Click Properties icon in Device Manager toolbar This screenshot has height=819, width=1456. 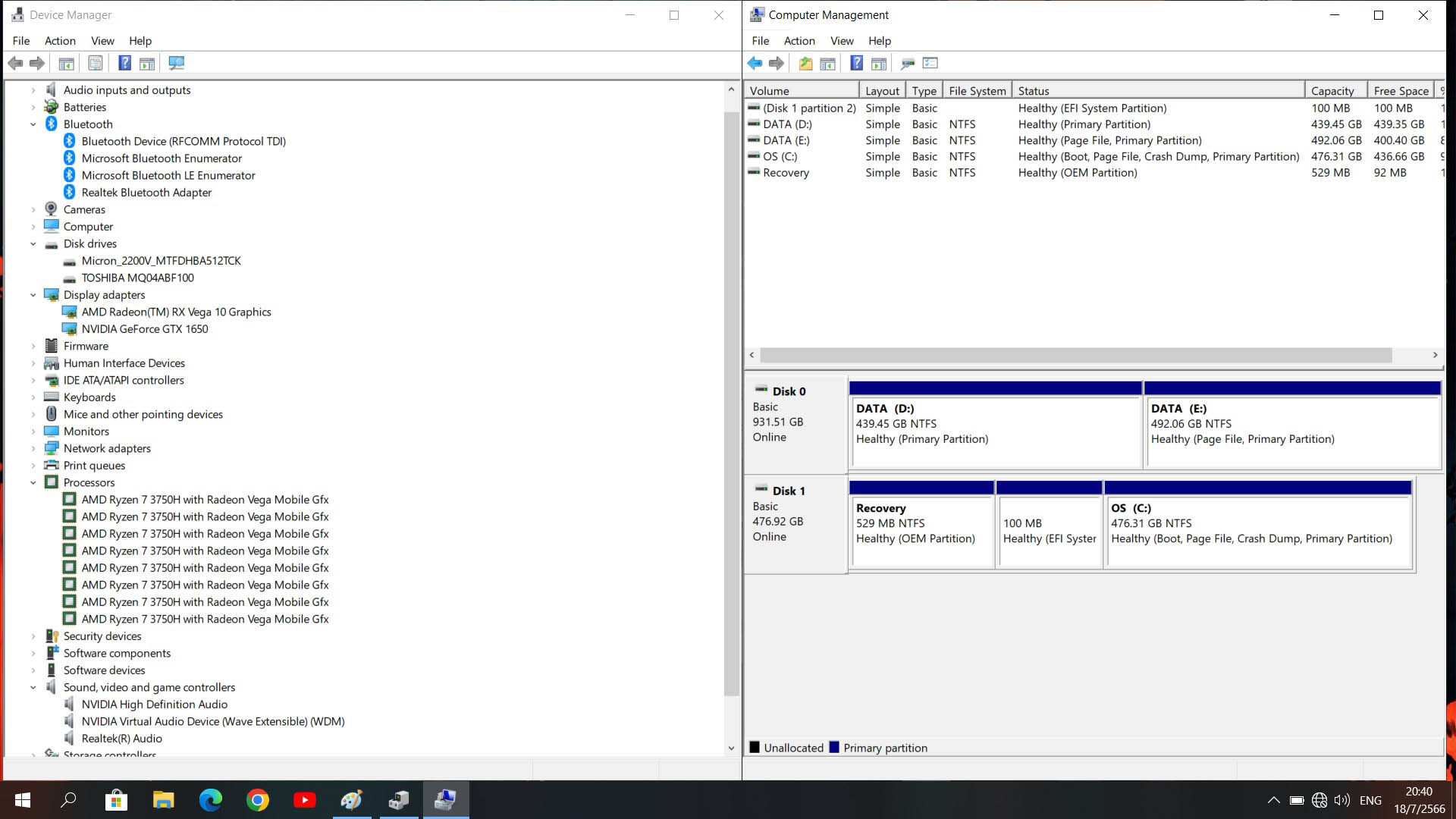pos(96,63)
